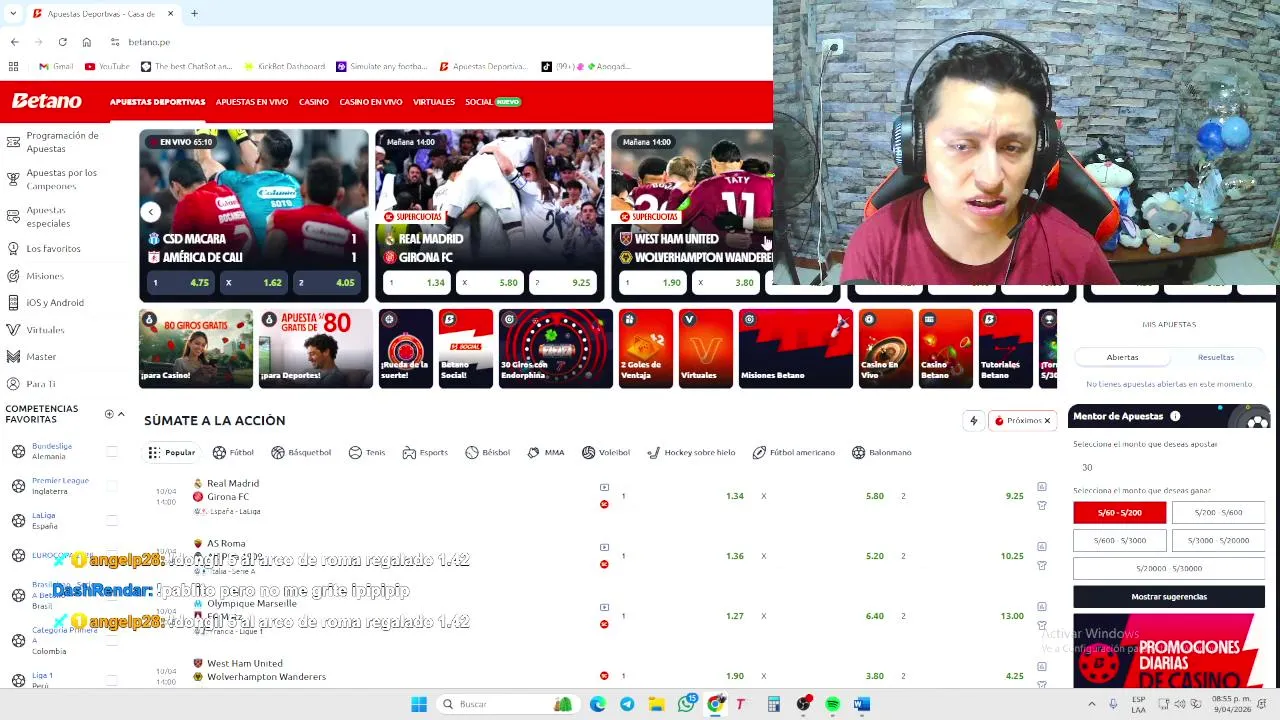Click Mostrar sugerencias button

click(1169, 597)
